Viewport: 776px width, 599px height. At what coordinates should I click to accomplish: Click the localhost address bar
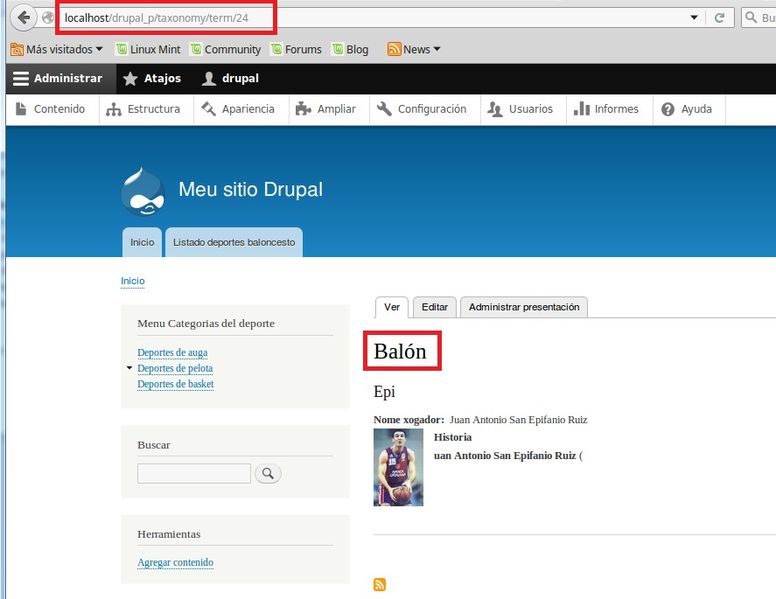376,18
